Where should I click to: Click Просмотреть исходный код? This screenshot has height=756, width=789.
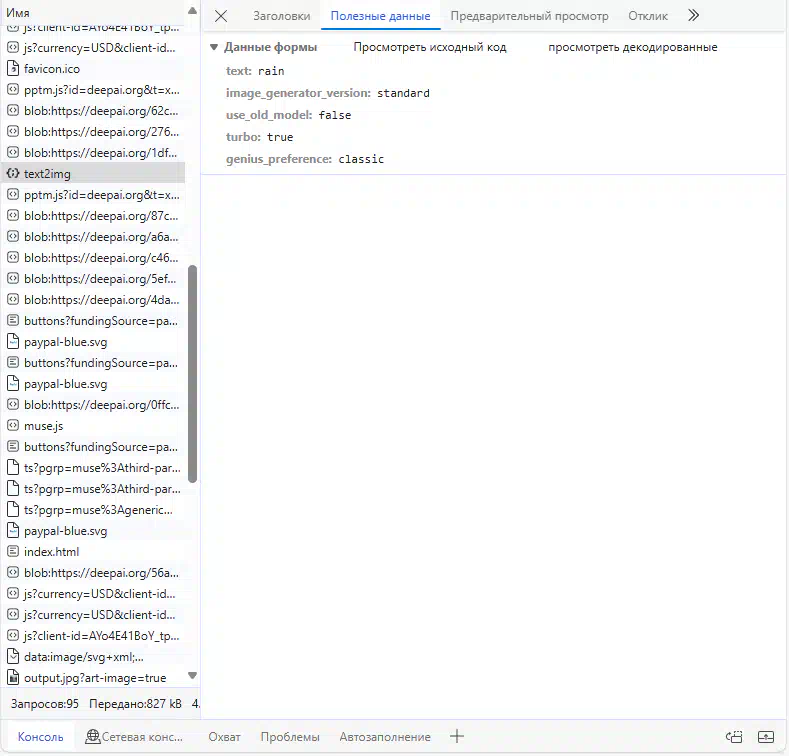point(430,47)
